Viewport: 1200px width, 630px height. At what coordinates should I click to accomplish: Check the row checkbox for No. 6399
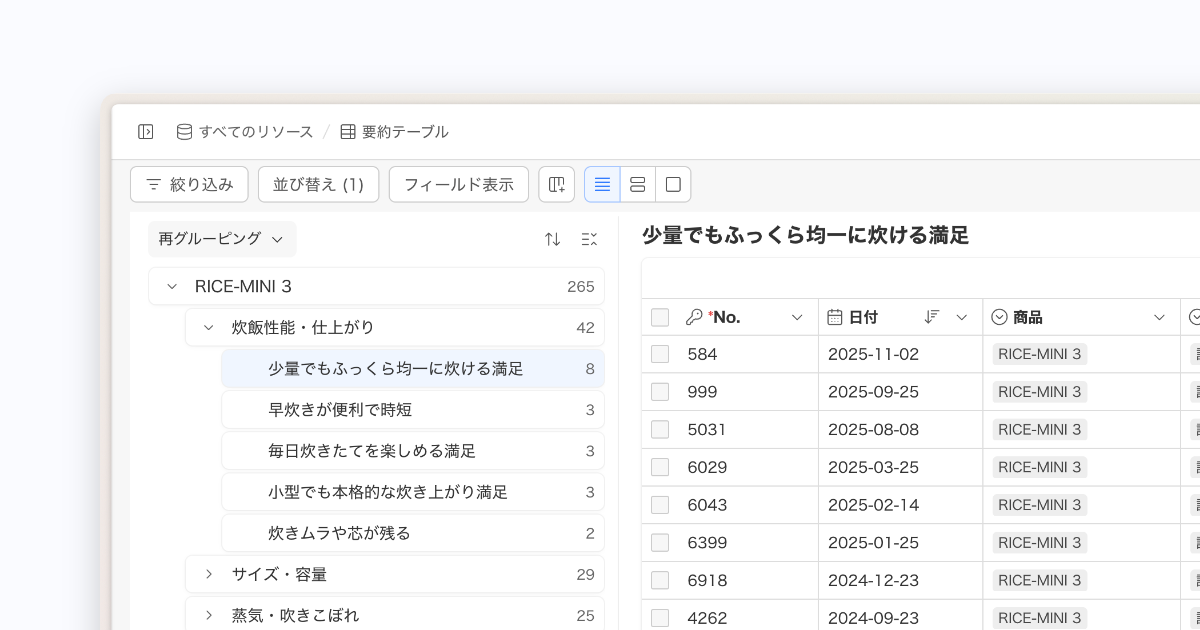tap(660, 543)
